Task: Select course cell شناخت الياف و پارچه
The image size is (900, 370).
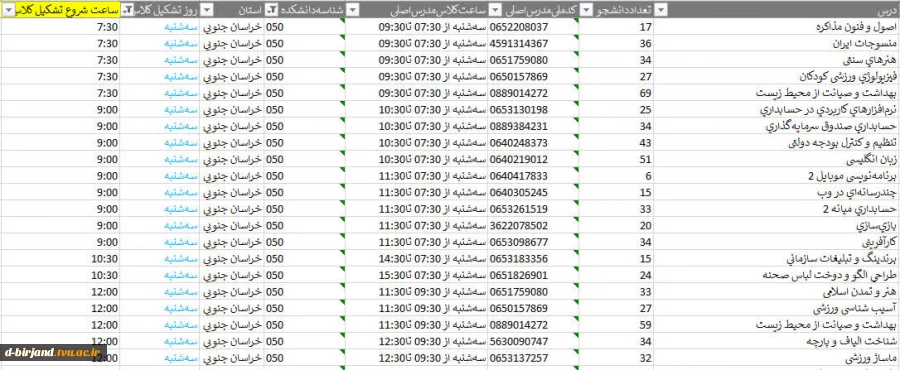Action: 777,341
